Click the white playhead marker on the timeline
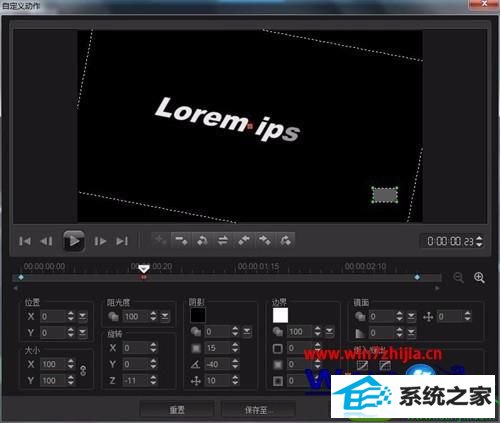 click(x=144, y=269)
